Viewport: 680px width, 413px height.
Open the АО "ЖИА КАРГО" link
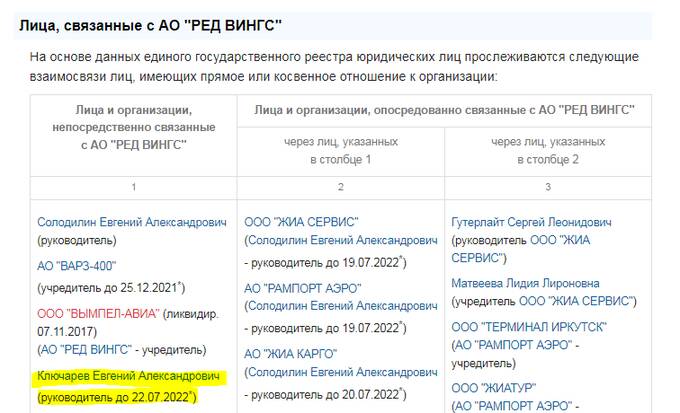tap(291, 354)
